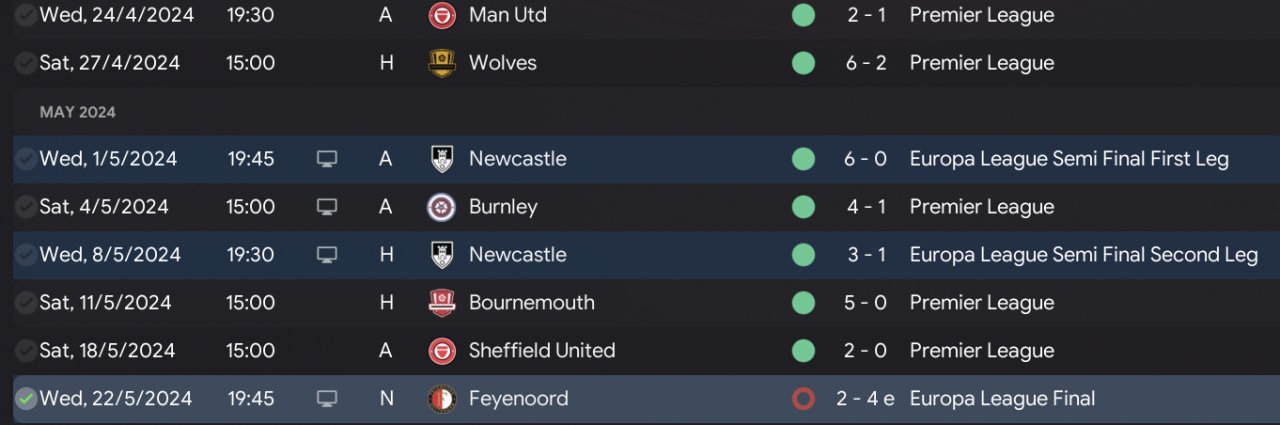Toggle checkmark on Wed, 22/5/2024 fixture

click(26, 399)
